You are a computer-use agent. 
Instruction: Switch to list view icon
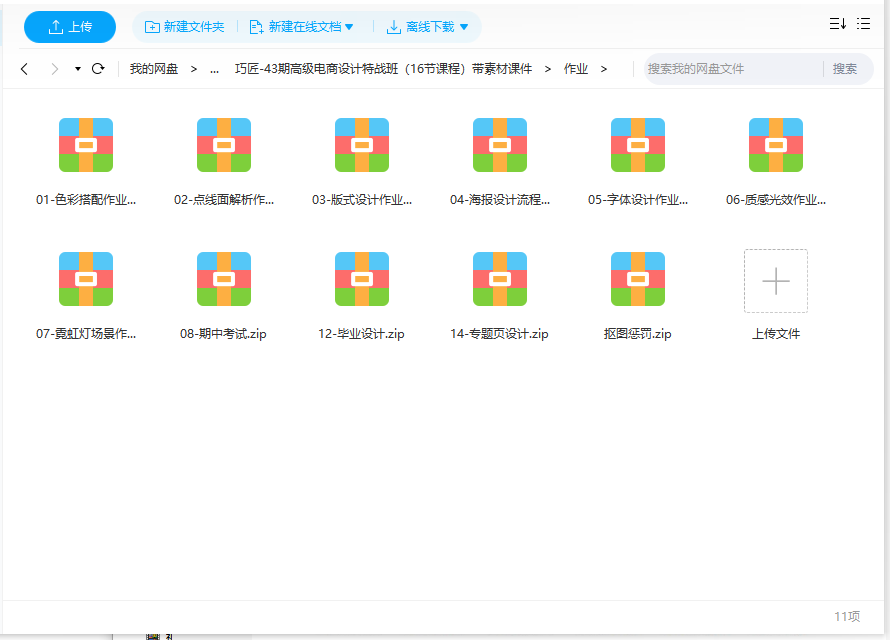pos(863,23)
